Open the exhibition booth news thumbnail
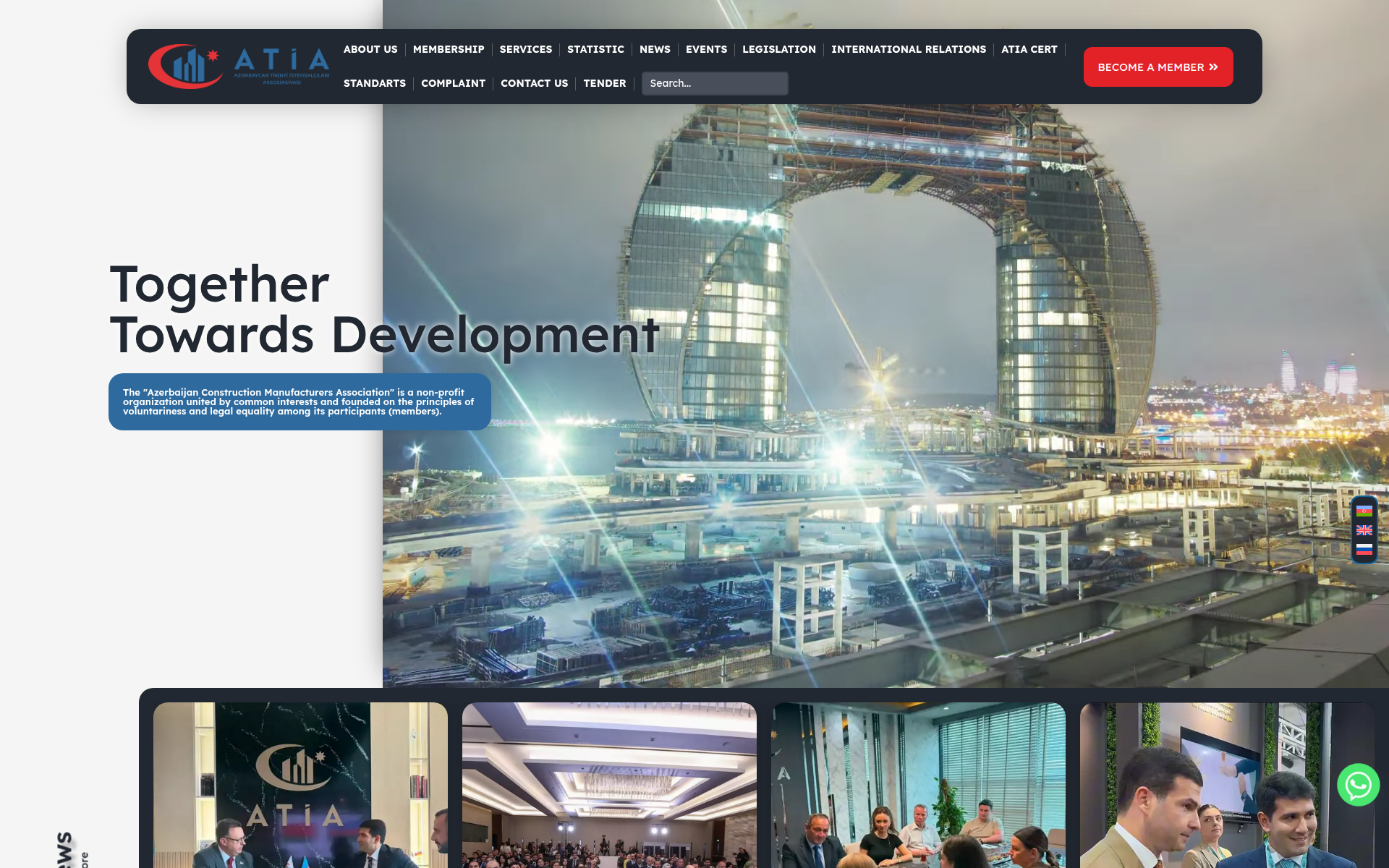The image size is (1389, 868). tap(1227, 785)
